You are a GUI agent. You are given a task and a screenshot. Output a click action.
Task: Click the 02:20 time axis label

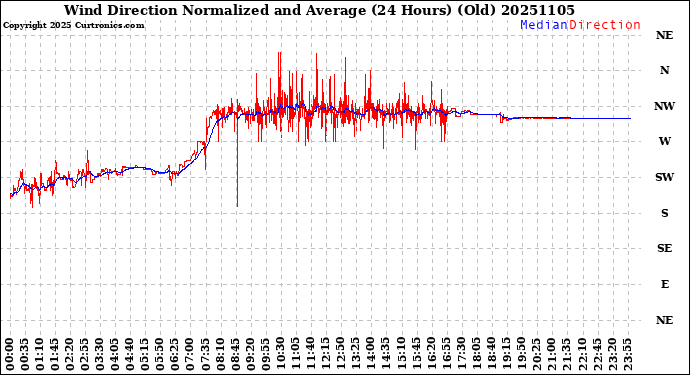tap(70, 355)
